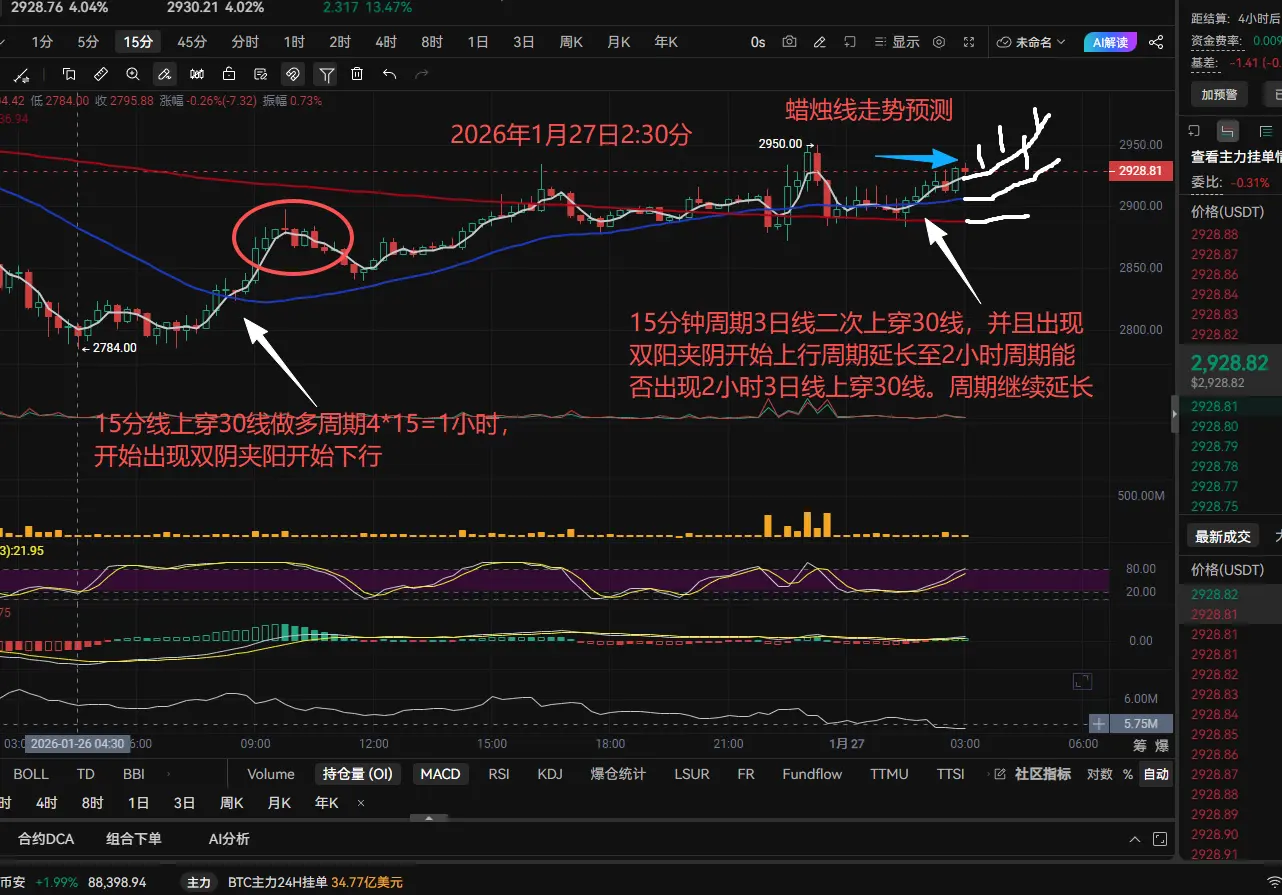Delete drawings with the trash icon
The image size is (1282, 895).
357,74
